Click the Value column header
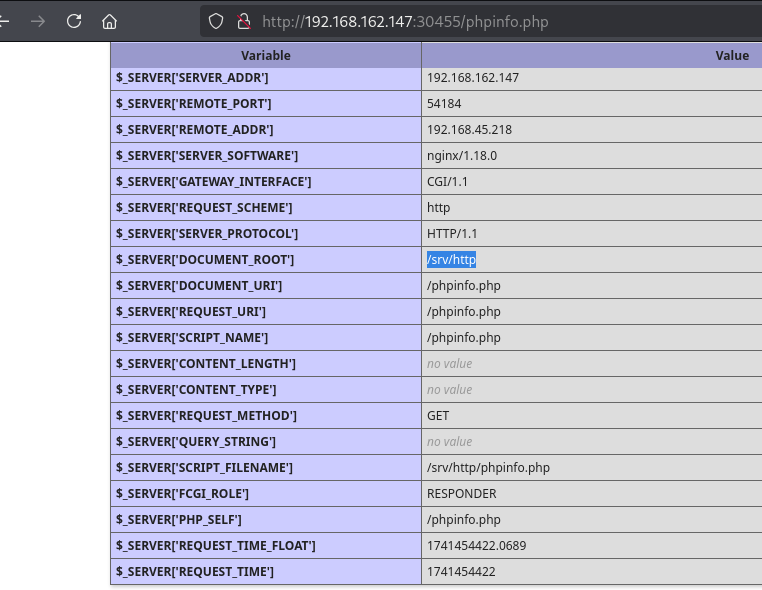 click(592, 55)
